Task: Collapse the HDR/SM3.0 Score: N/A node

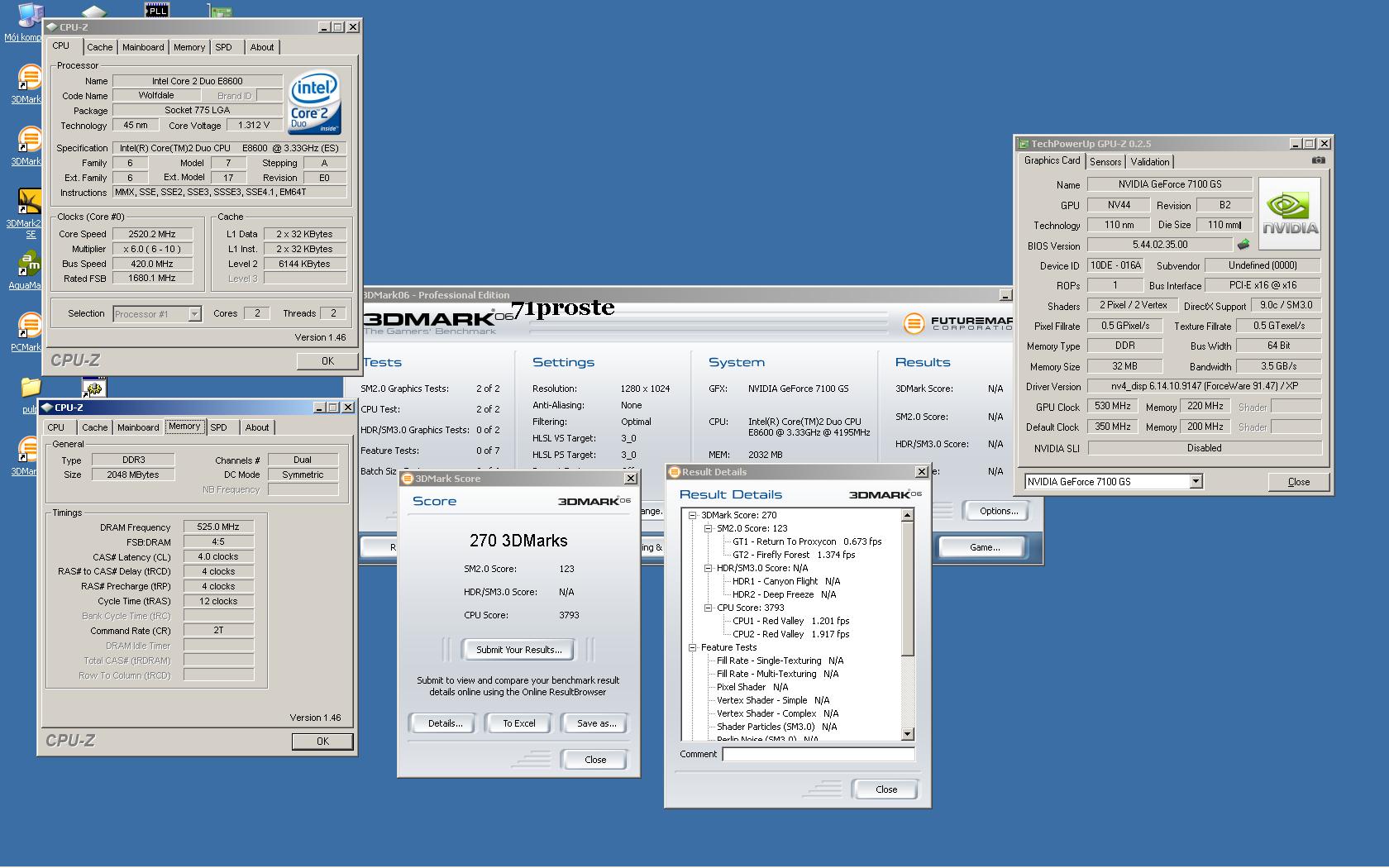Action: 709,568
